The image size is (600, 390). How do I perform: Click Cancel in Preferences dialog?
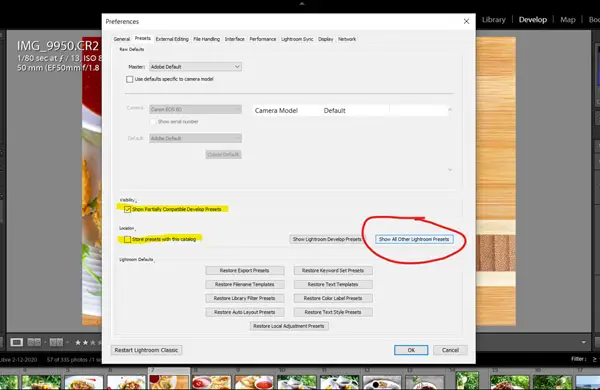(x=450, y=350)
